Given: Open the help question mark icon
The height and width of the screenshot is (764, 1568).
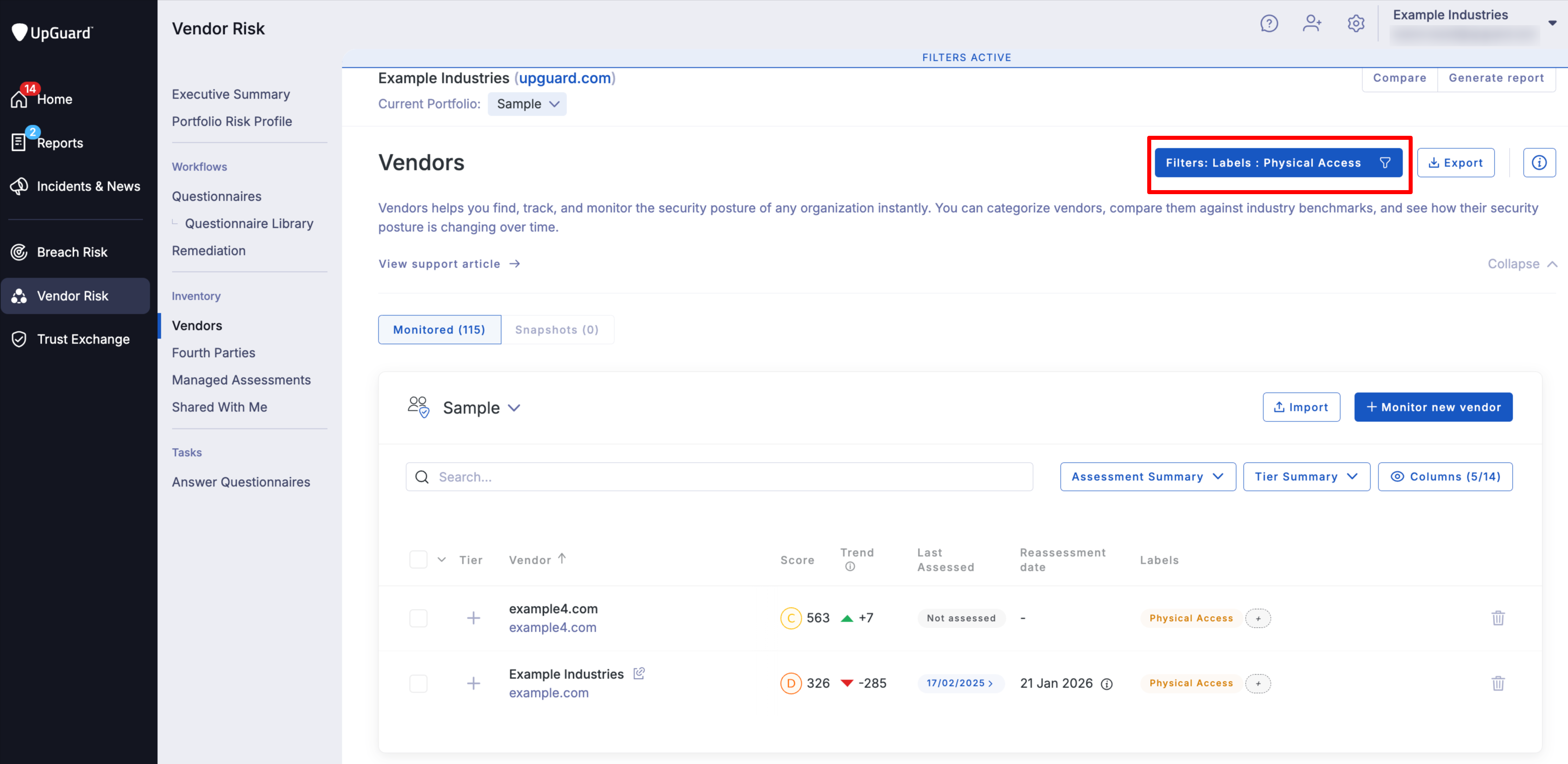Looking at the screenshot, I should click(1268, 23).
